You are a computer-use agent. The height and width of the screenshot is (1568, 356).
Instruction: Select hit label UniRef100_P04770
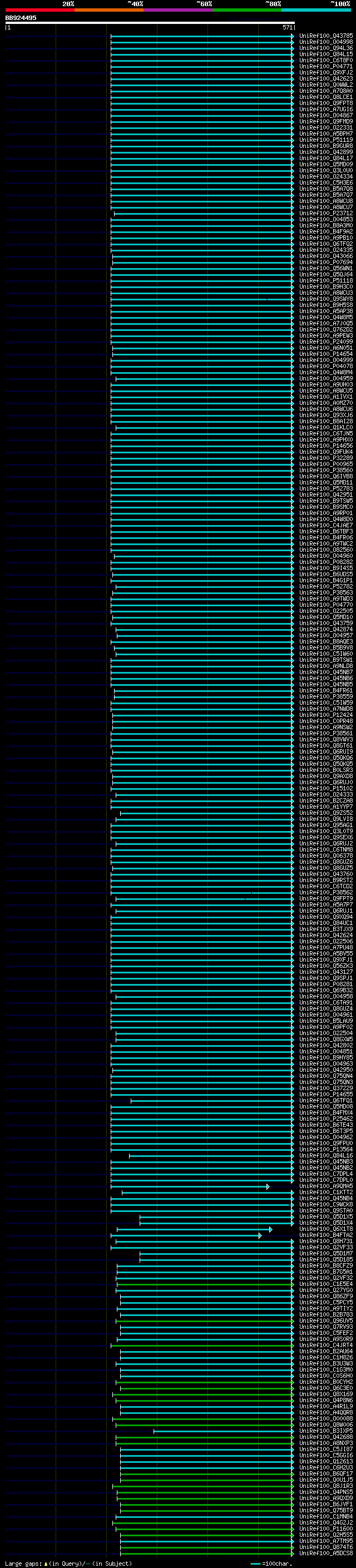[325, 605]
